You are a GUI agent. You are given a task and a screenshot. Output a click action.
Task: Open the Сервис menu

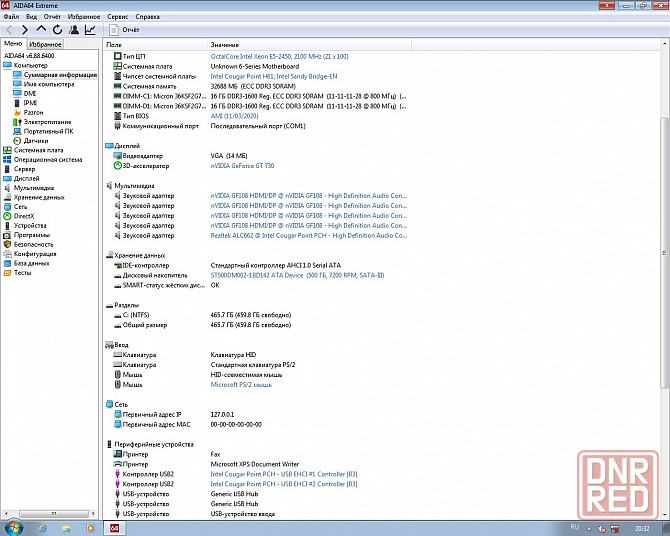click(x=118, y=17)
